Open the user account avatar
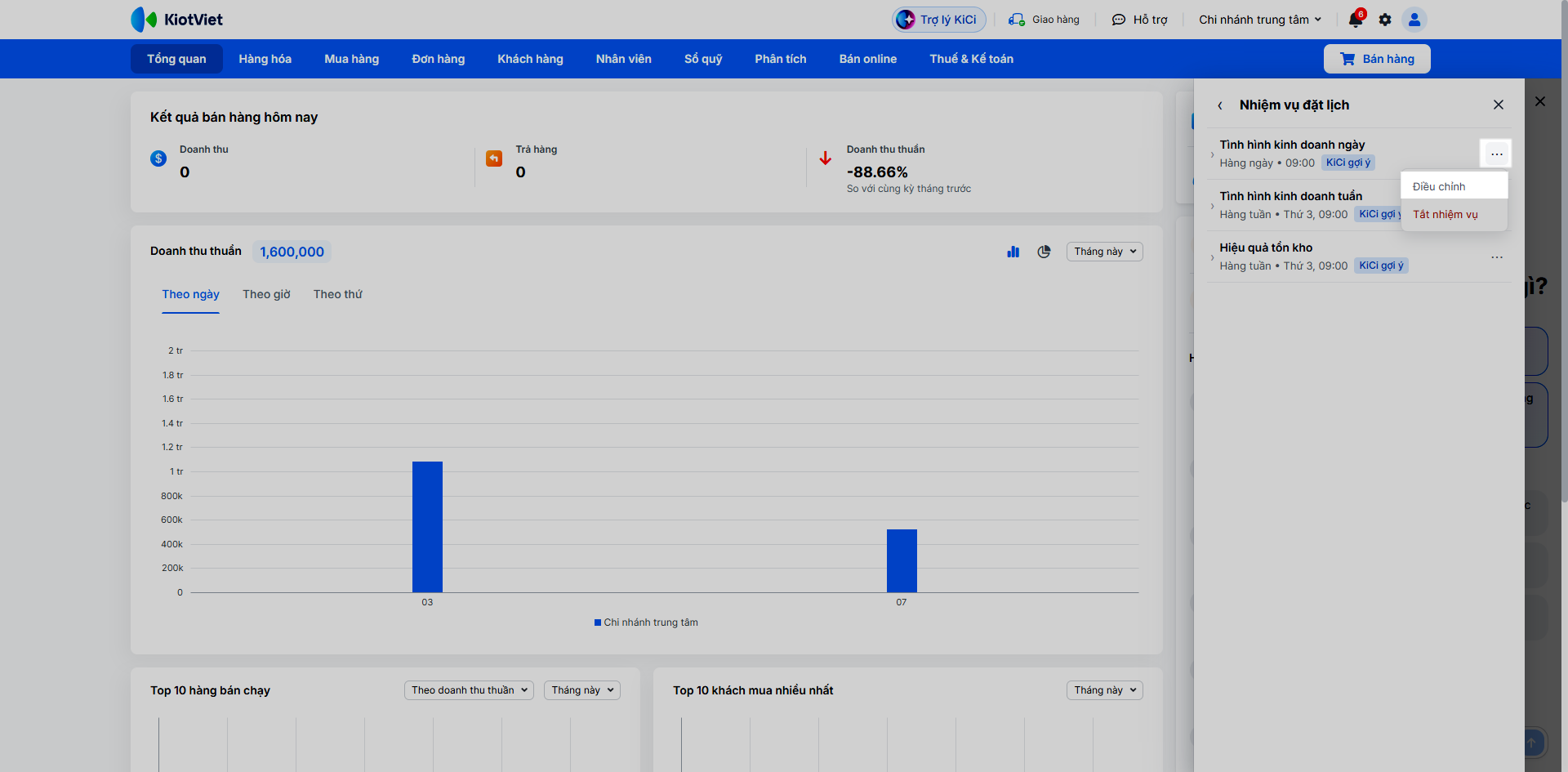 point(1414,20)
